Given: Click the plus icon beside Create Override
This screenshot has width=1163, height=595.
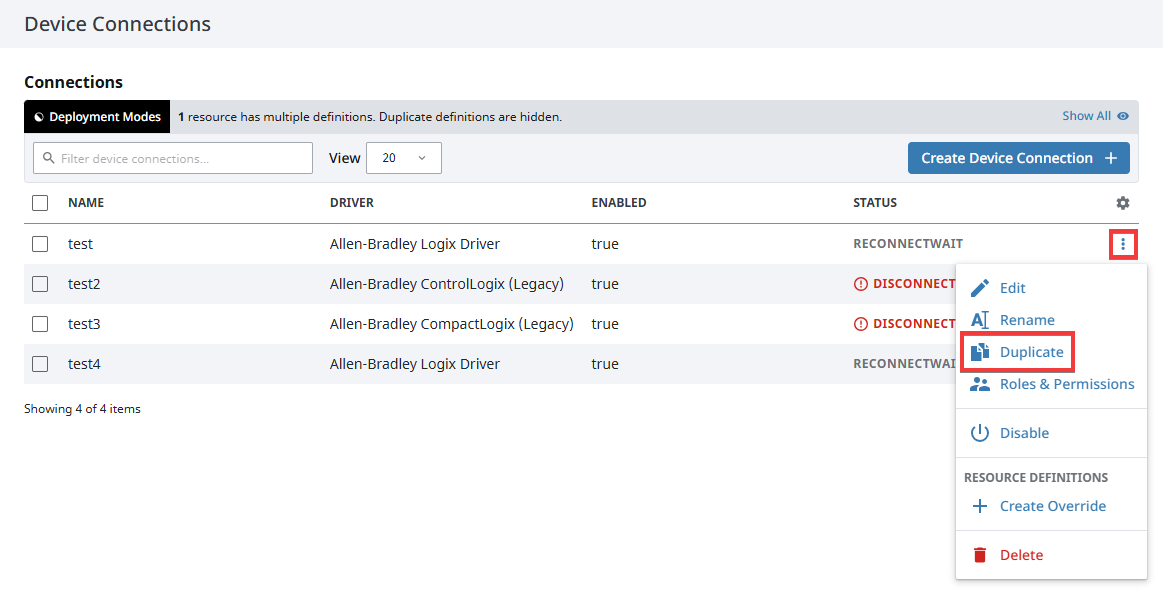Looking at the screenshot, I should point(980,506).
